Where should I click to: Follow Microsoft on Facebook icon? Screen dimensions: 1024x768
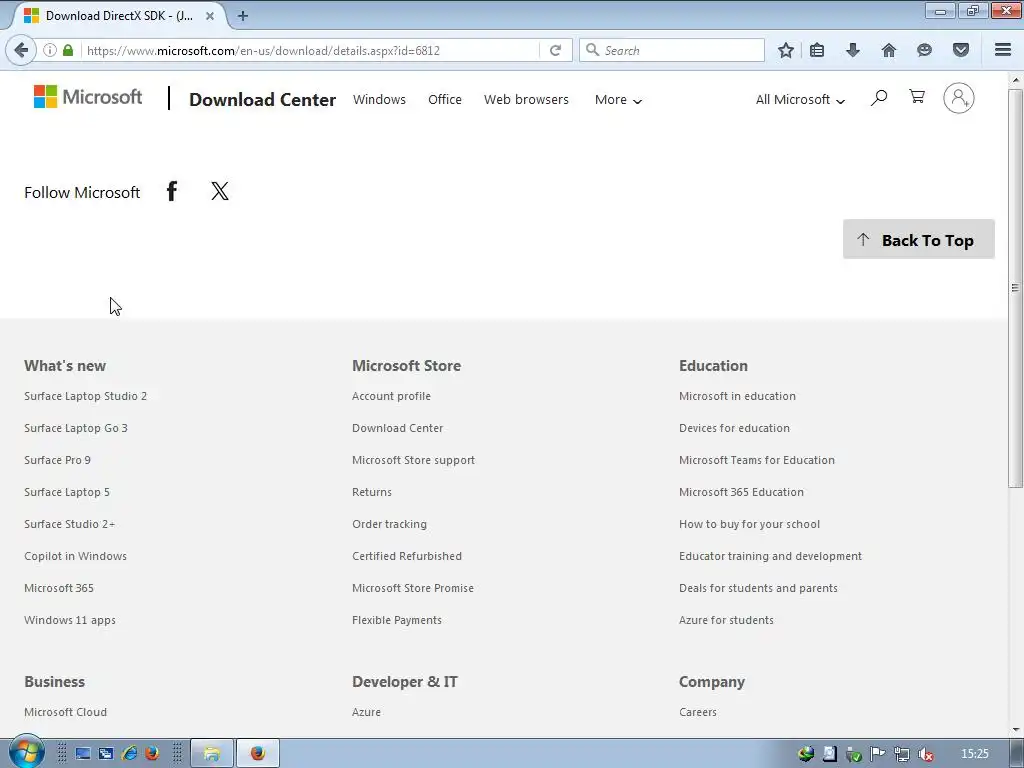(172, 191)
